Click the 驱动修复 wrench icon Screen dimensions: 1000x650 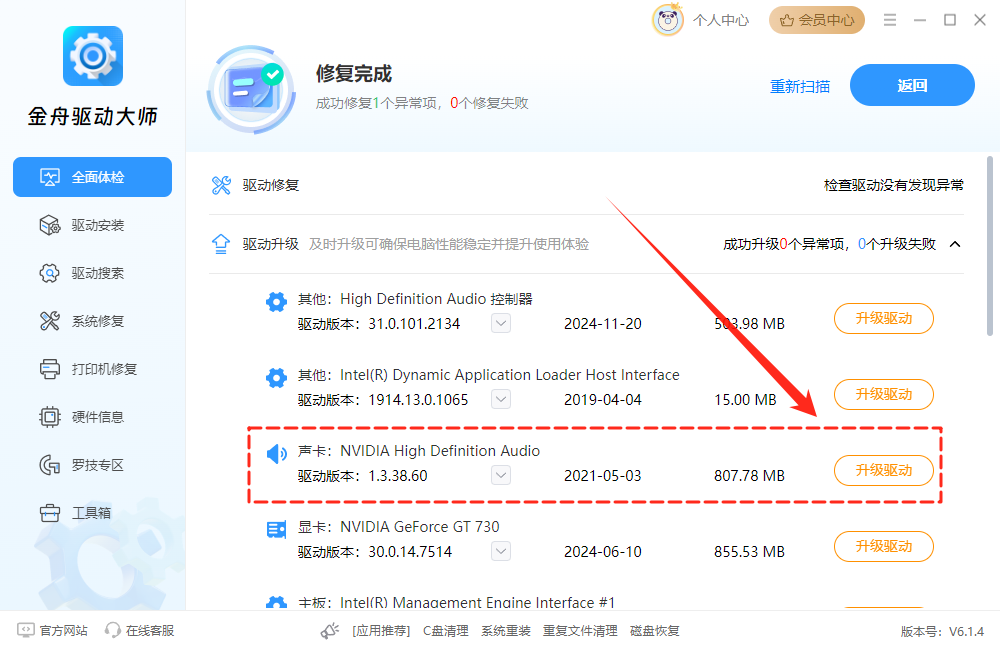click(x=221, y=185)
